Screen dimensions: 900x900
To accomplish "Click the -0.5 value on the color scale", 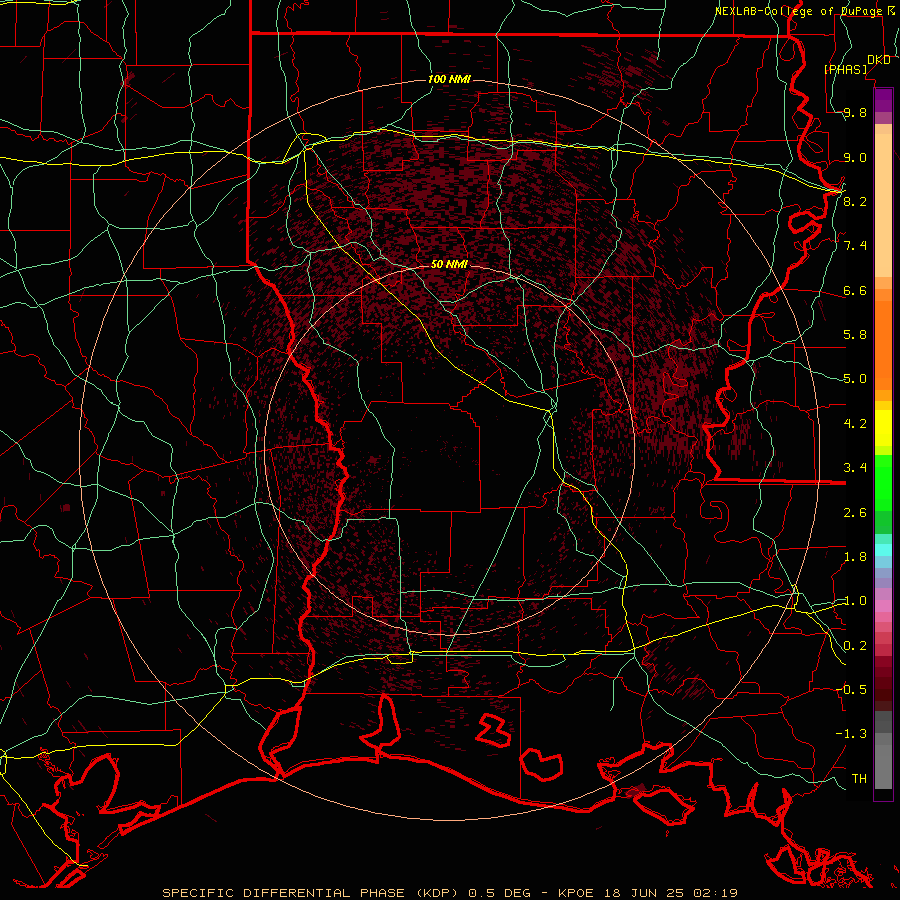I will 851,689.
